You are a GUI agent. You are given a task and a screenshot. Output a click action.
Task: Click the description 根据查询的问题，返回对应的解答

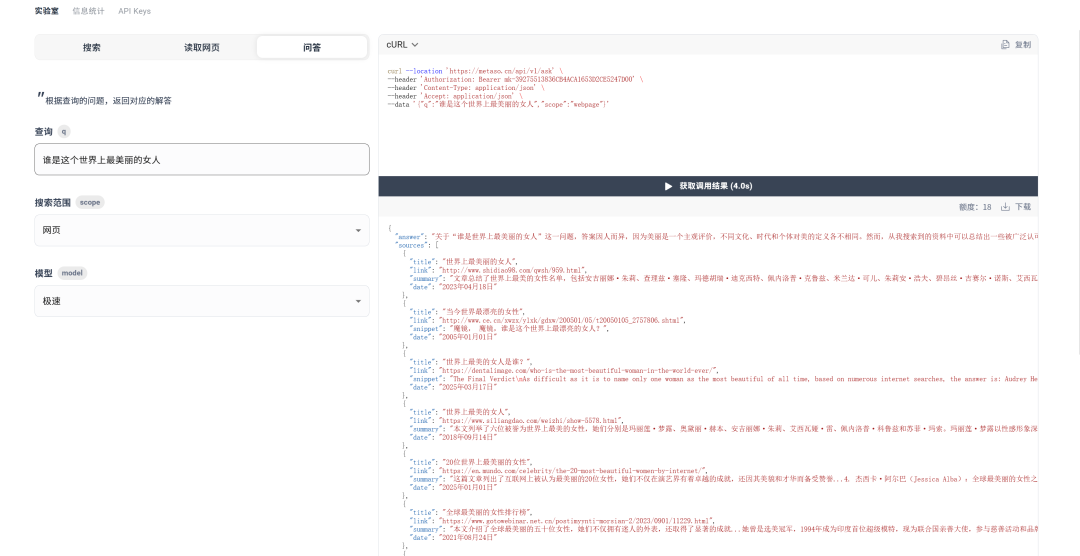[x=108, y=101]
